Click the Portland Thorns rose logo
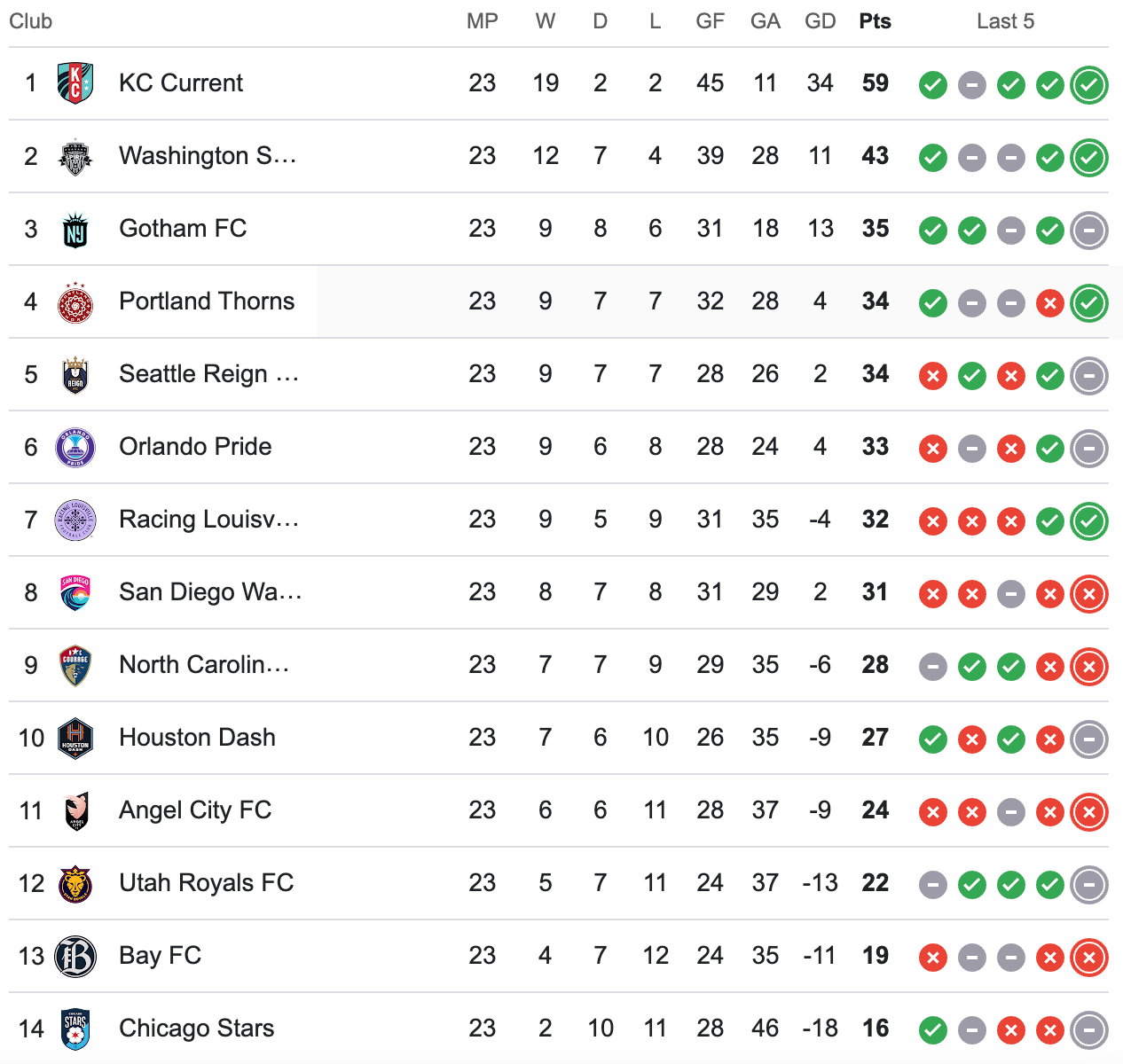The width and height of the screenshot is (1123, 1064). tap(75, 301)
